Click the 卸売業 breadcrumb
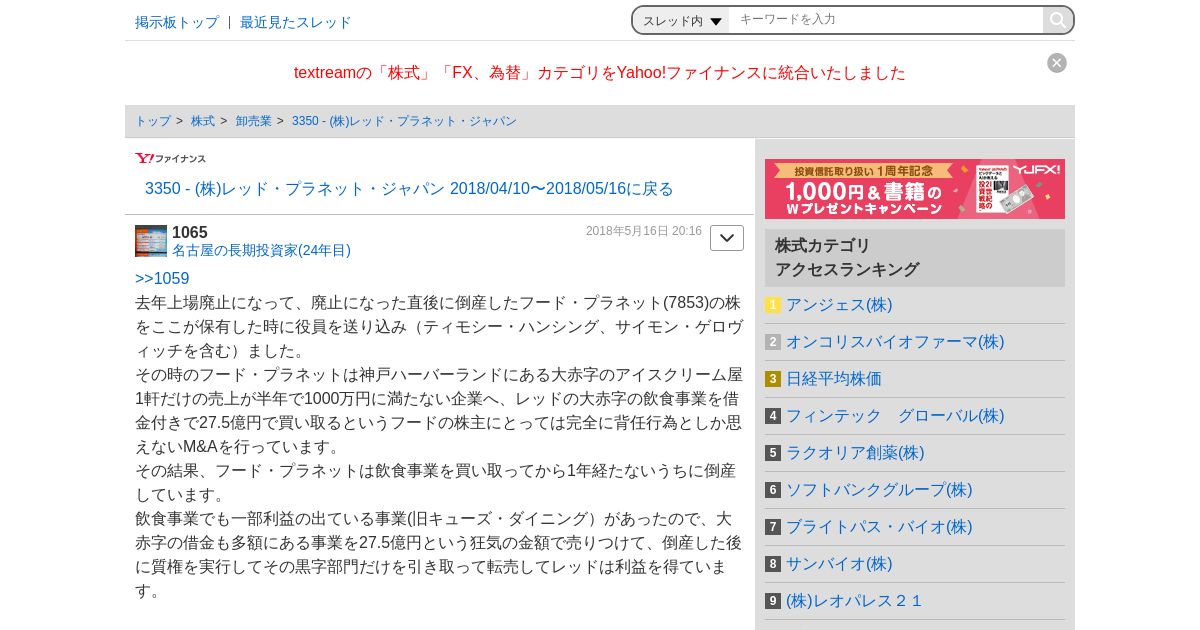The image size is (1200, 630). coord(254,121)
